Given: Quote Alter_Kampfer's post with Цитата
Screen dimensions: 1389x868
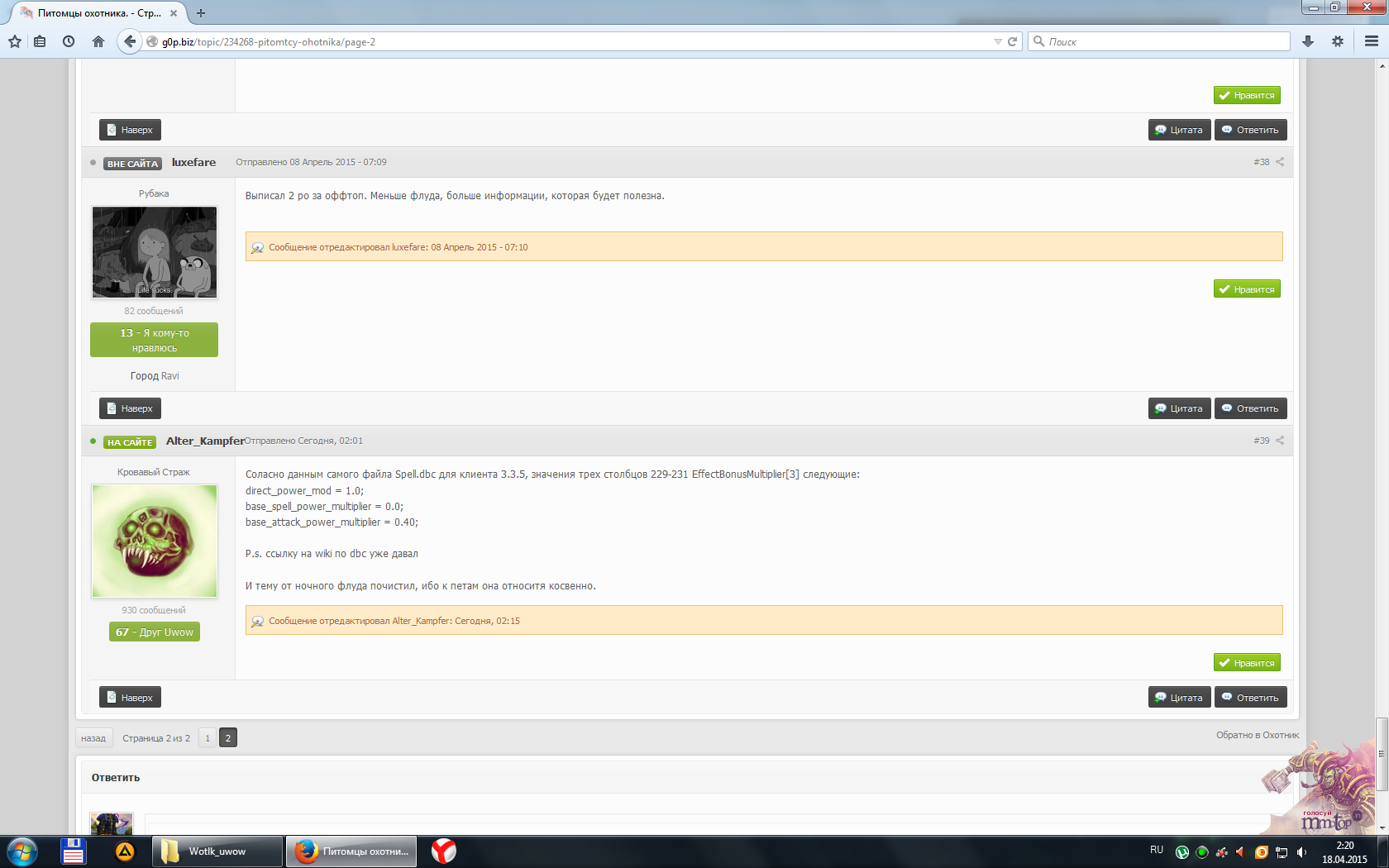Looking at the screenshot, I should tap(1179, 698).
